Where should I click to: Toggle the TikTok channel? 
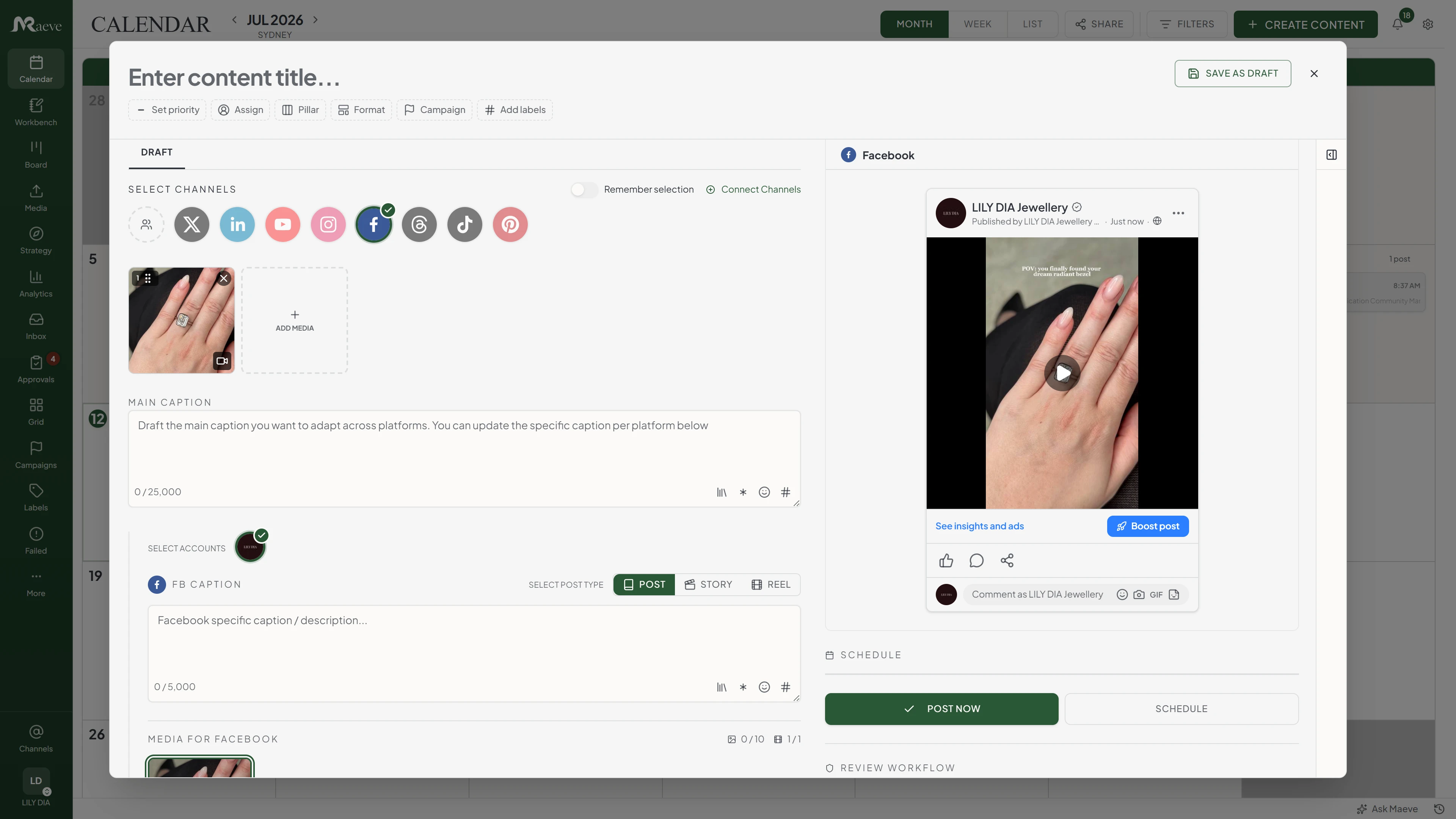coord(464,224)
